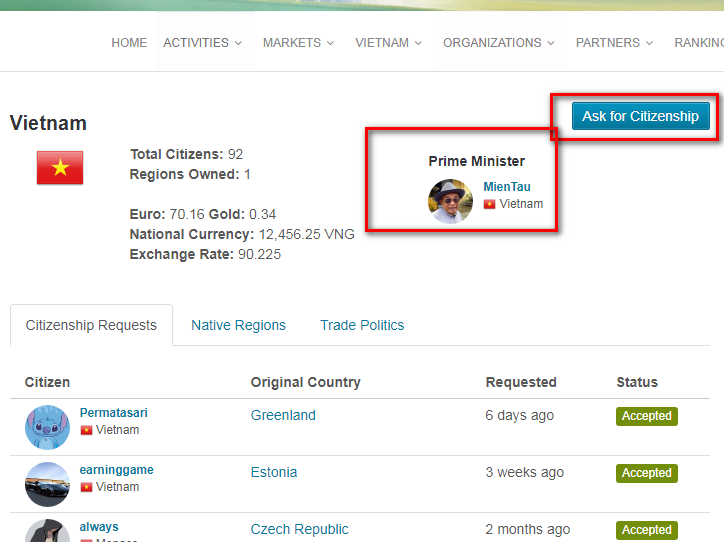Switch to the Trade Politics tab

click(362, 325)
